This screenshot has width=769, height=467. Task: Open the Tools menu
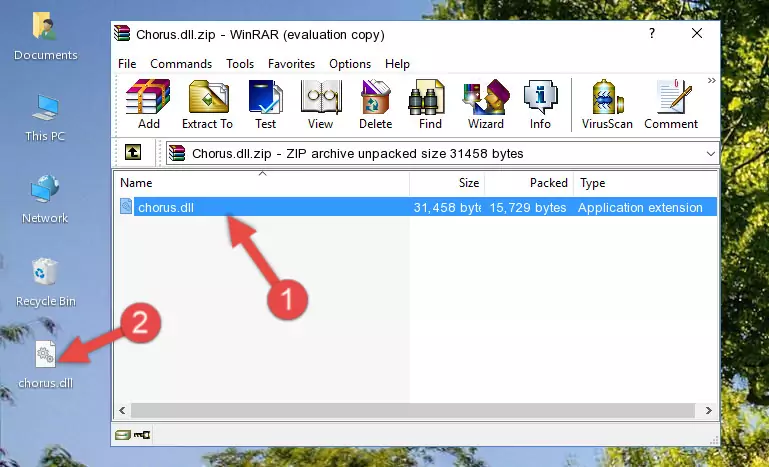coord(240,64)
